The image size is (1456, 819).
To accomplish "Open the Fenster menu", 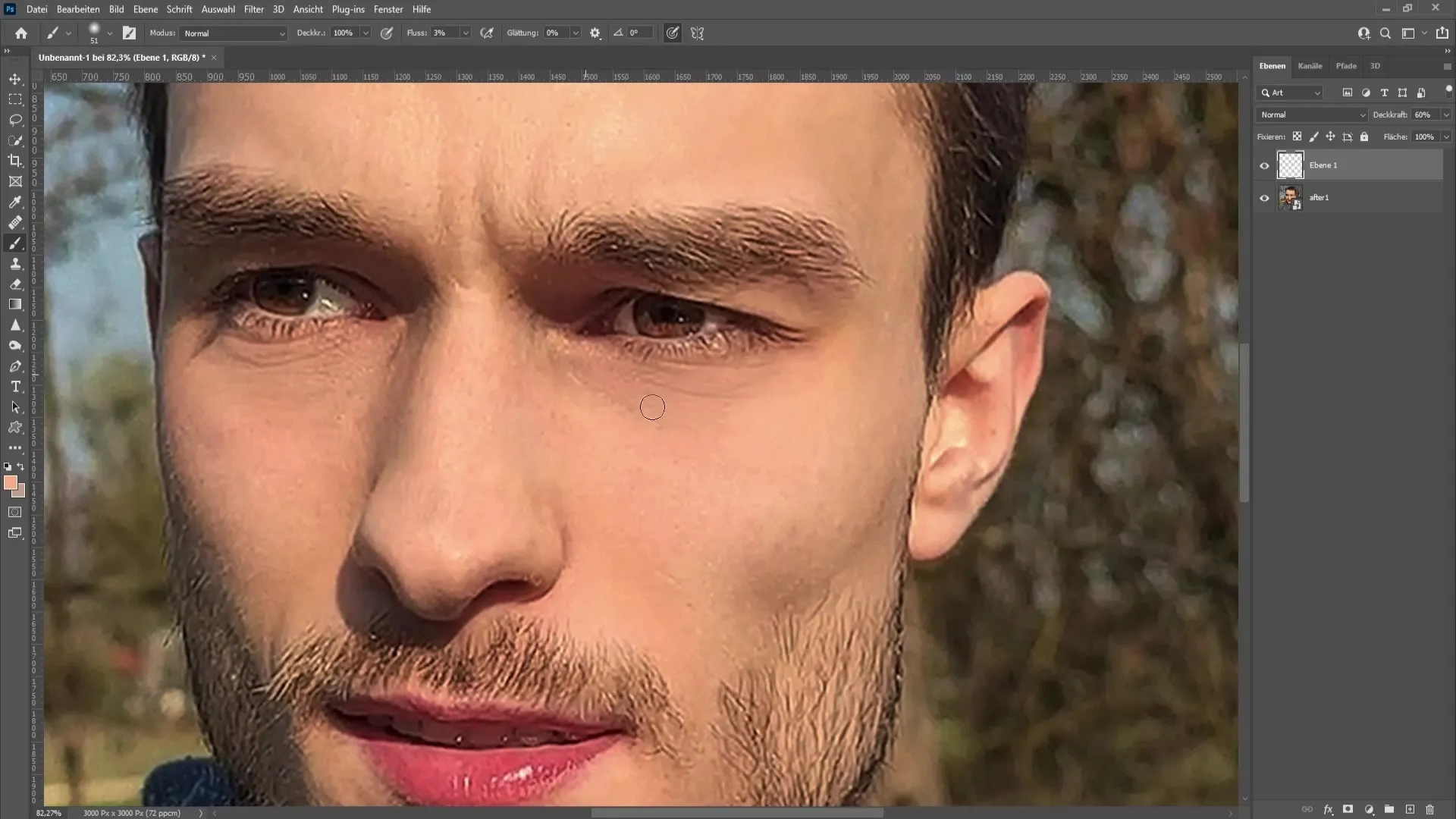I will click(x=388, y=9).
